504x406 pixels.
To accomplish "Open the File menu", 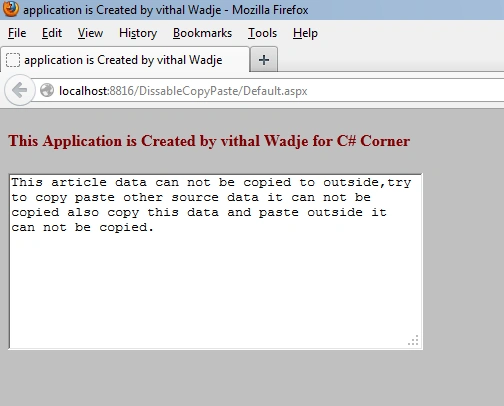I will (17, 33).
